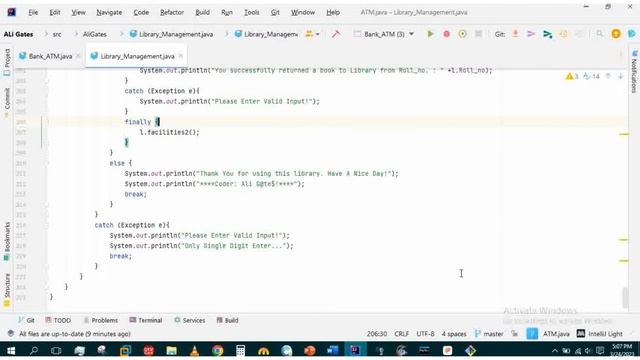
Task: Click the Git Commit arrow icon
Action: pos(531,34)
